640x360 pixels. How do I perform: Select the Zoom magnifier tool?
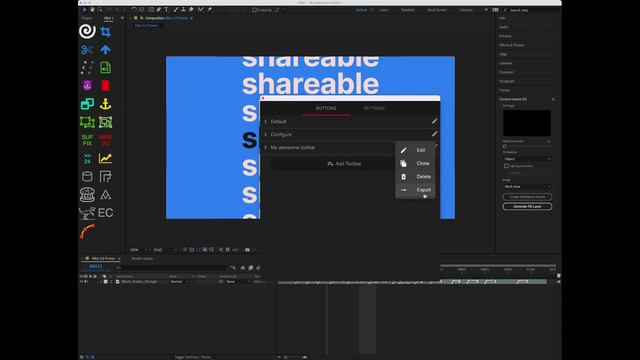coord(100,9)
